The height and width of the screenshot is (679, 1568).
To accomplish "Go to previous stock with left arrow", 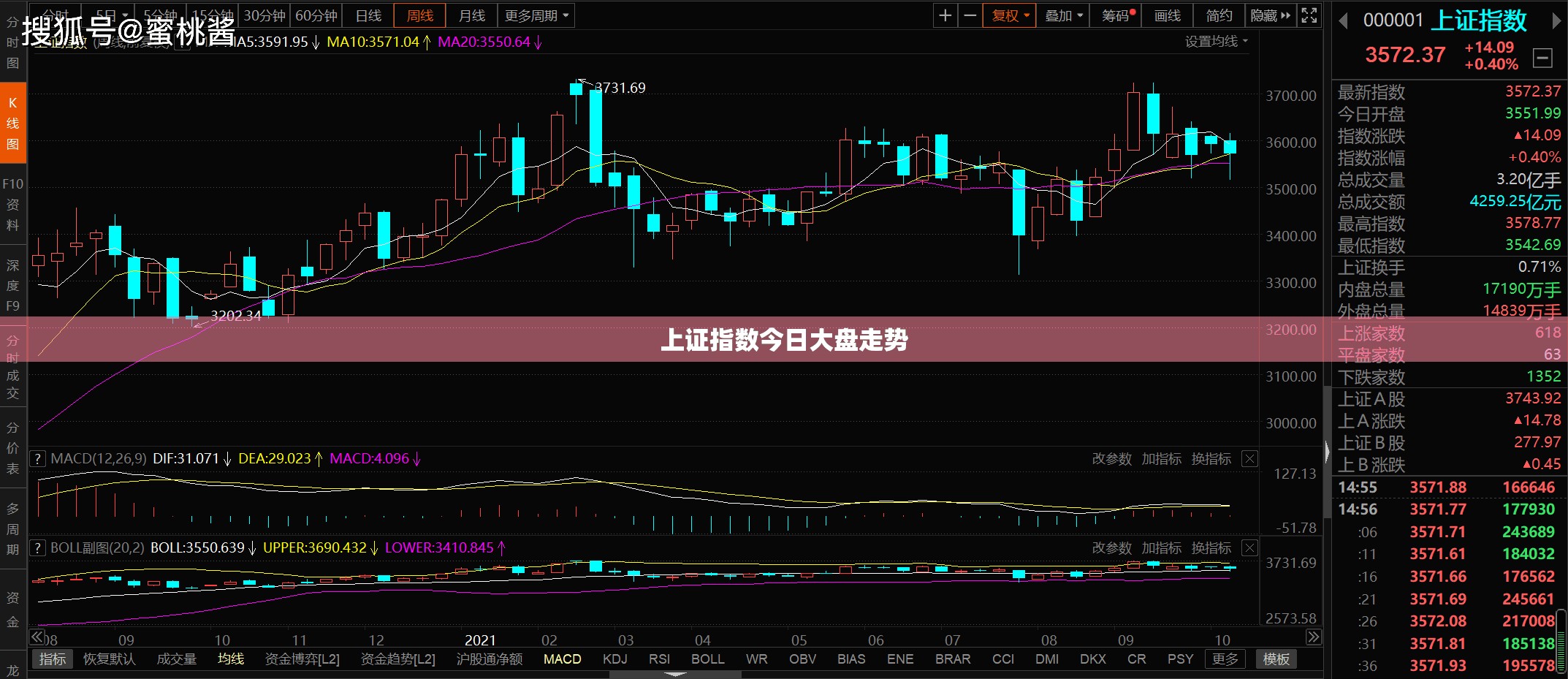I will click(1343, 21).
